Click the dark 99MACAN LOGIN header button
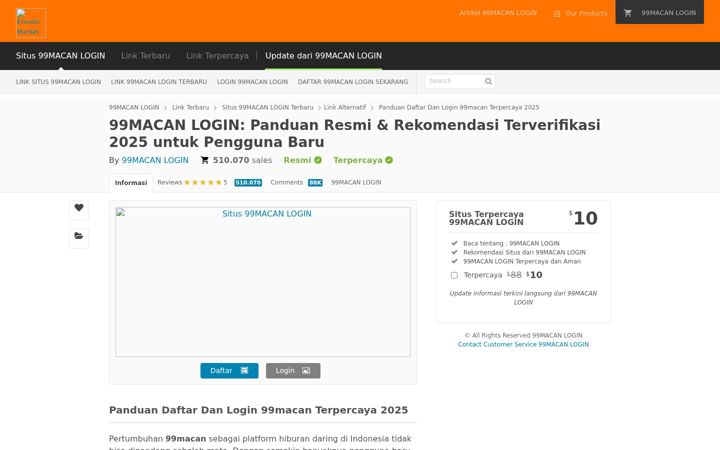 pyautogui.click(x=659, y=12)
